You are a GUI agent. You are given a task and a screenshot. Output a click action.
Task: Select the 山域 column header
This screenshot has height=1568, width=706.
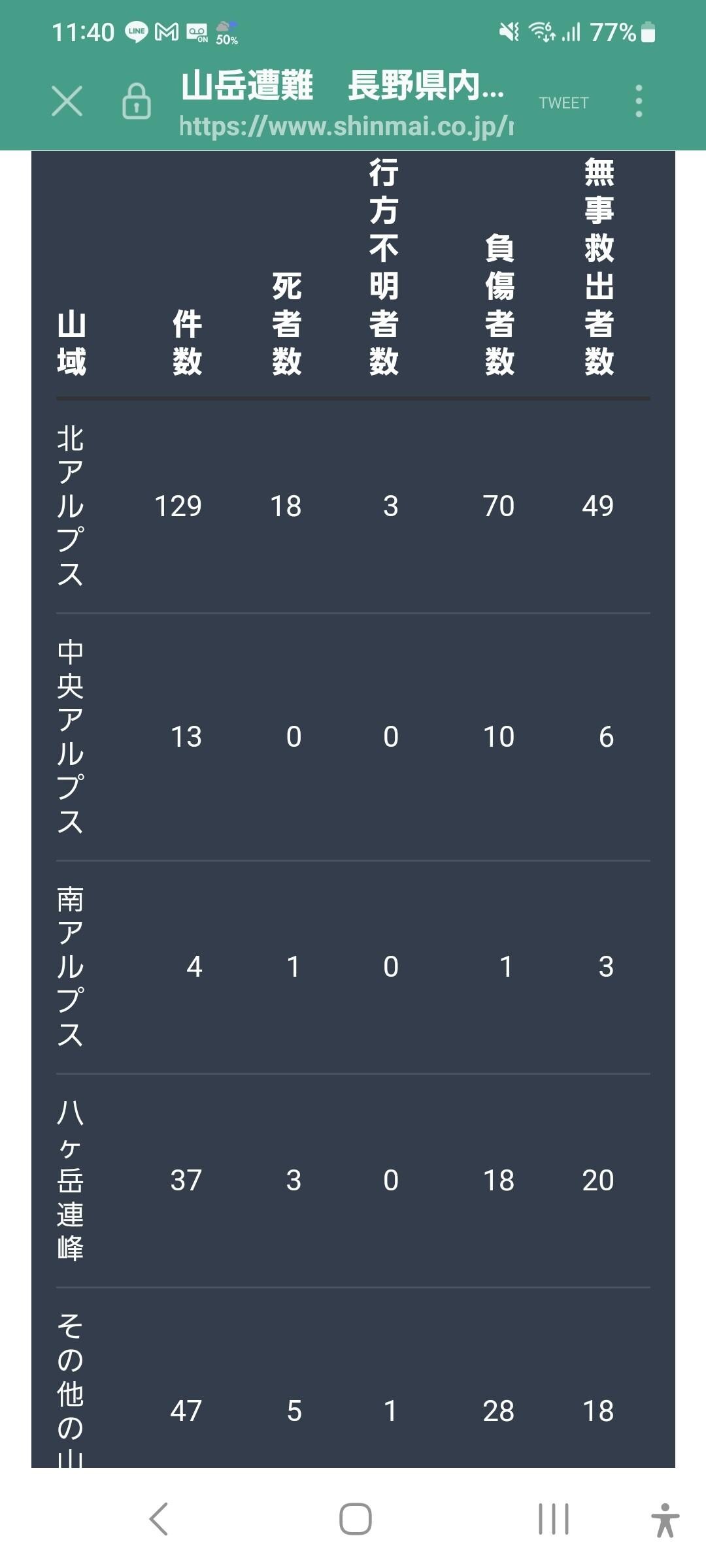[71, 343]
